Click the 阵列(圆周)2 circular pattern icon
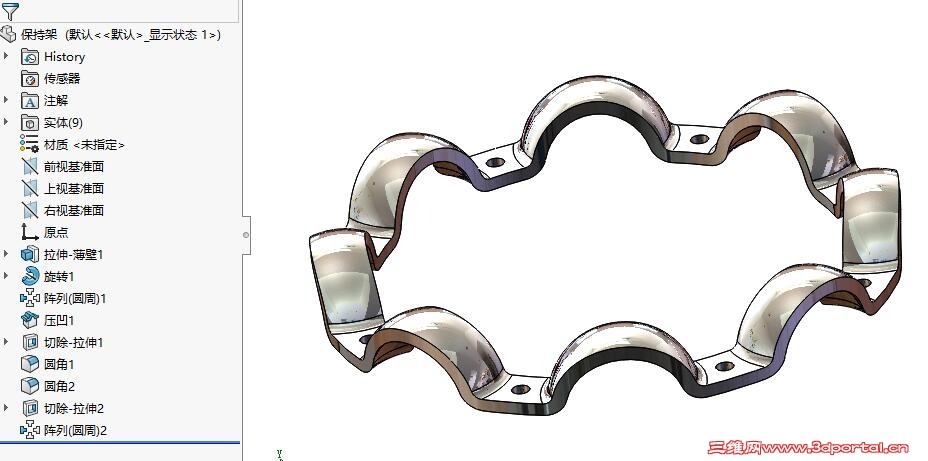The width and height of the screenshot is (928, 461). click(30, 430)
